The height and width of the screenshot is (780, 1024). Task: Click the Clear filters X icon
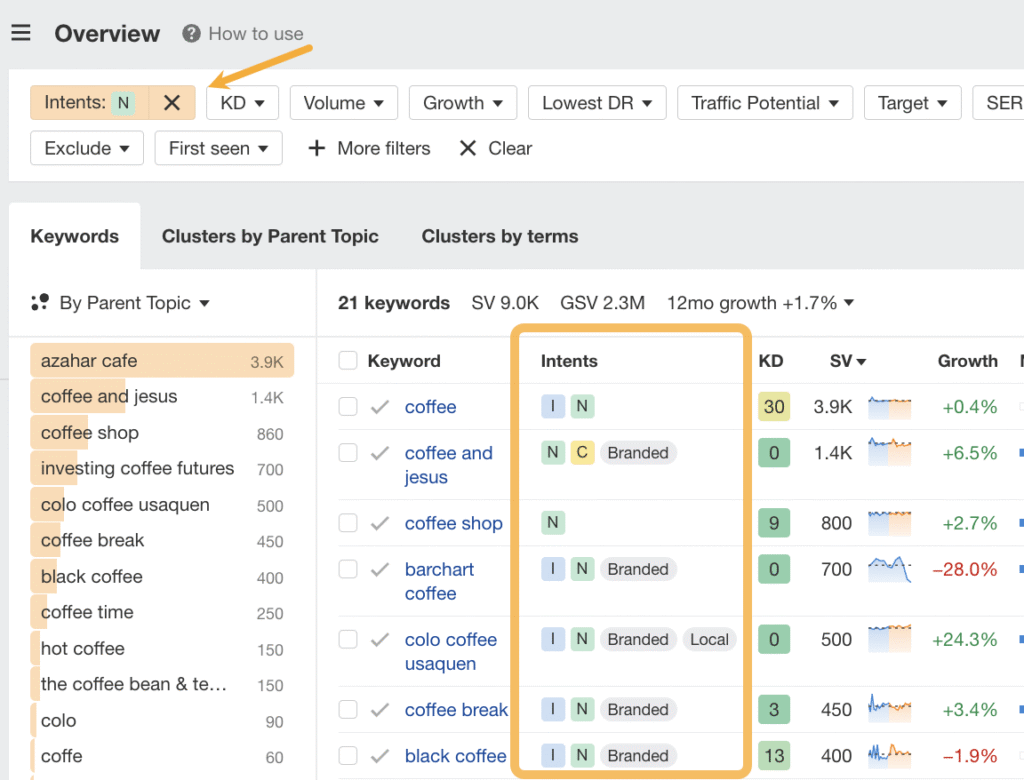(x=467, y=149)
